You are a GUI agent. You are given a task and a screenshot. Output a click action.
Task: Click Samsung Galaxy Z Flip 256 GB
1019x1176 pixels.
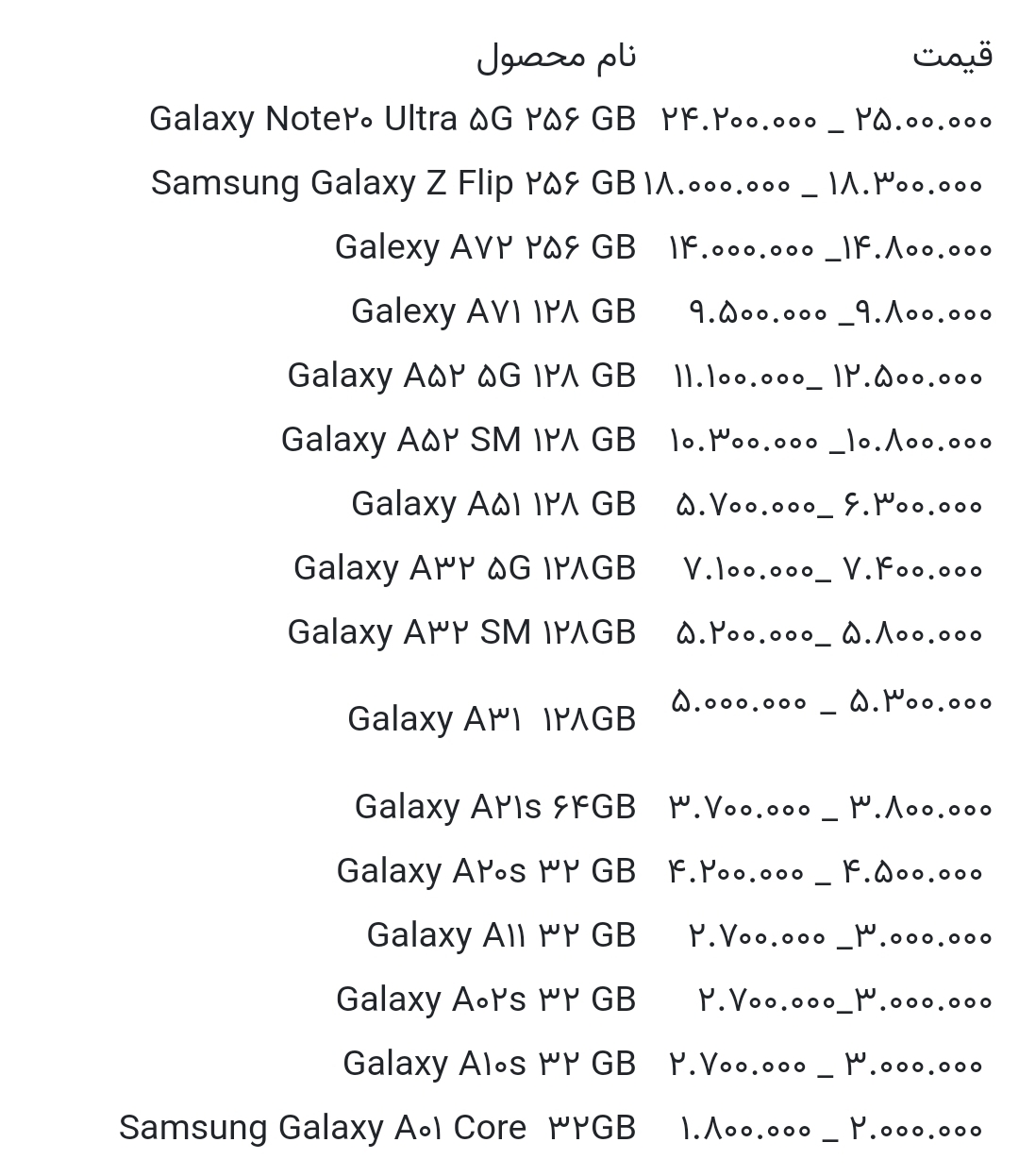[393, 183]
